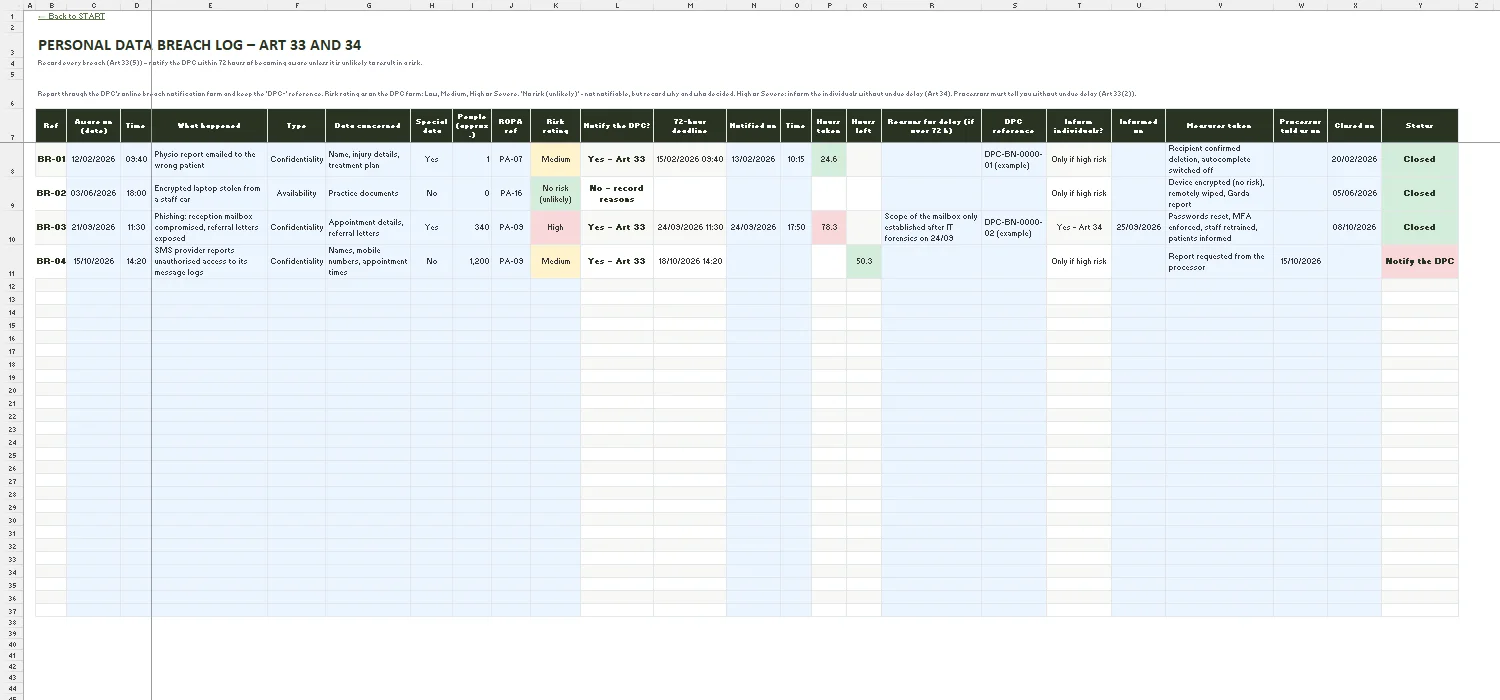Click the Ref column header cell
The image size is (1500, 700).
(x=51, y=126)
